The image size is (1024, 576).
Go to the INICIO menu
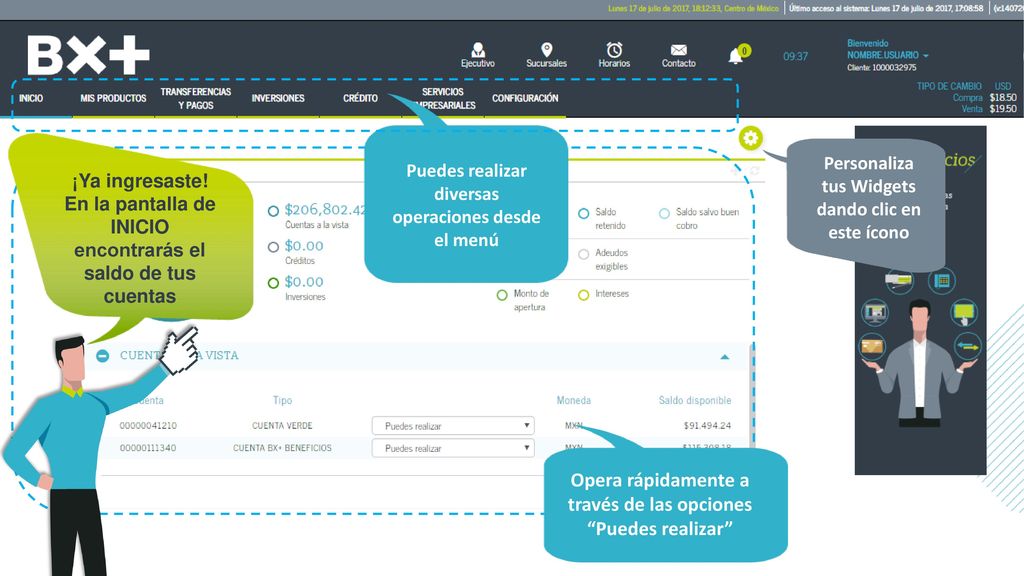pos(31,98)
